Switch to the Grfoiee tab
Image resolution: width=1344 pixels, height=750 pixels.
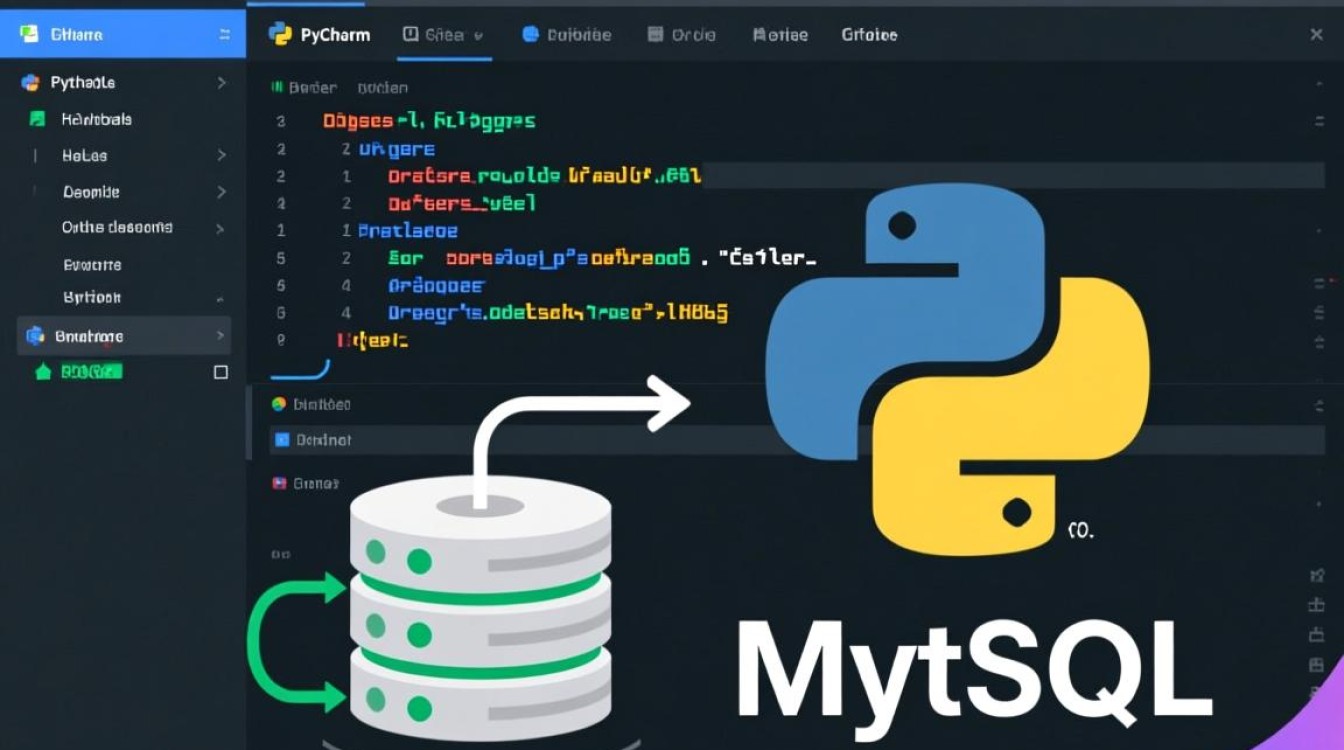point(868,34)
